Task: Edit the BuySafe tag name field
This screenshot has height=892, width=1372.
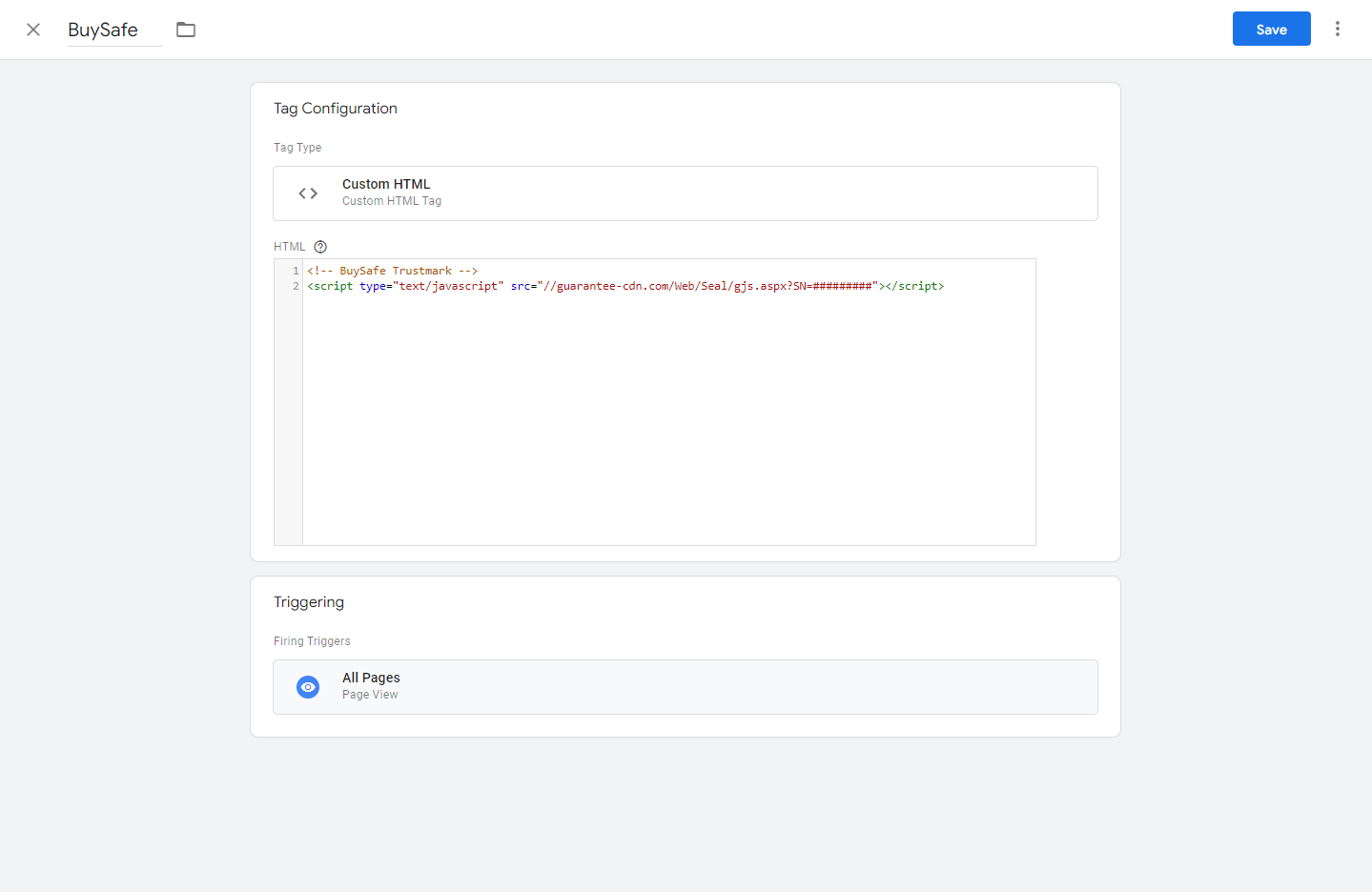Action: point(114,30)
